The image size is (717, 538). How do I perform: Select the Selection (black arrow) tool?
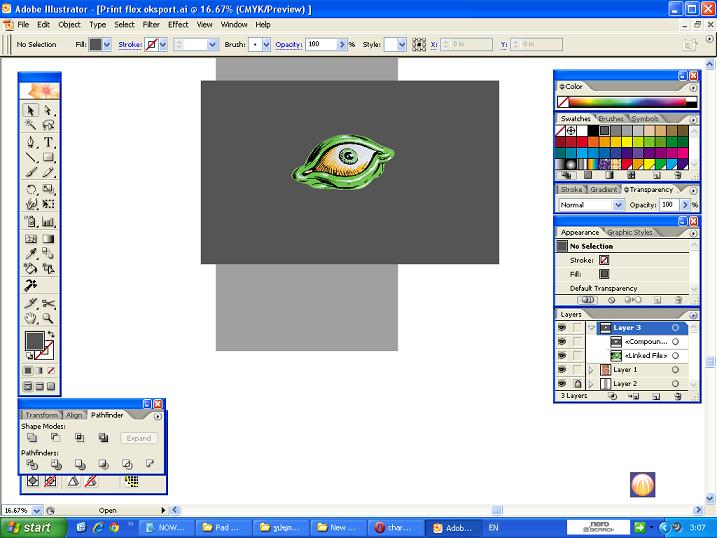point(31,111)
